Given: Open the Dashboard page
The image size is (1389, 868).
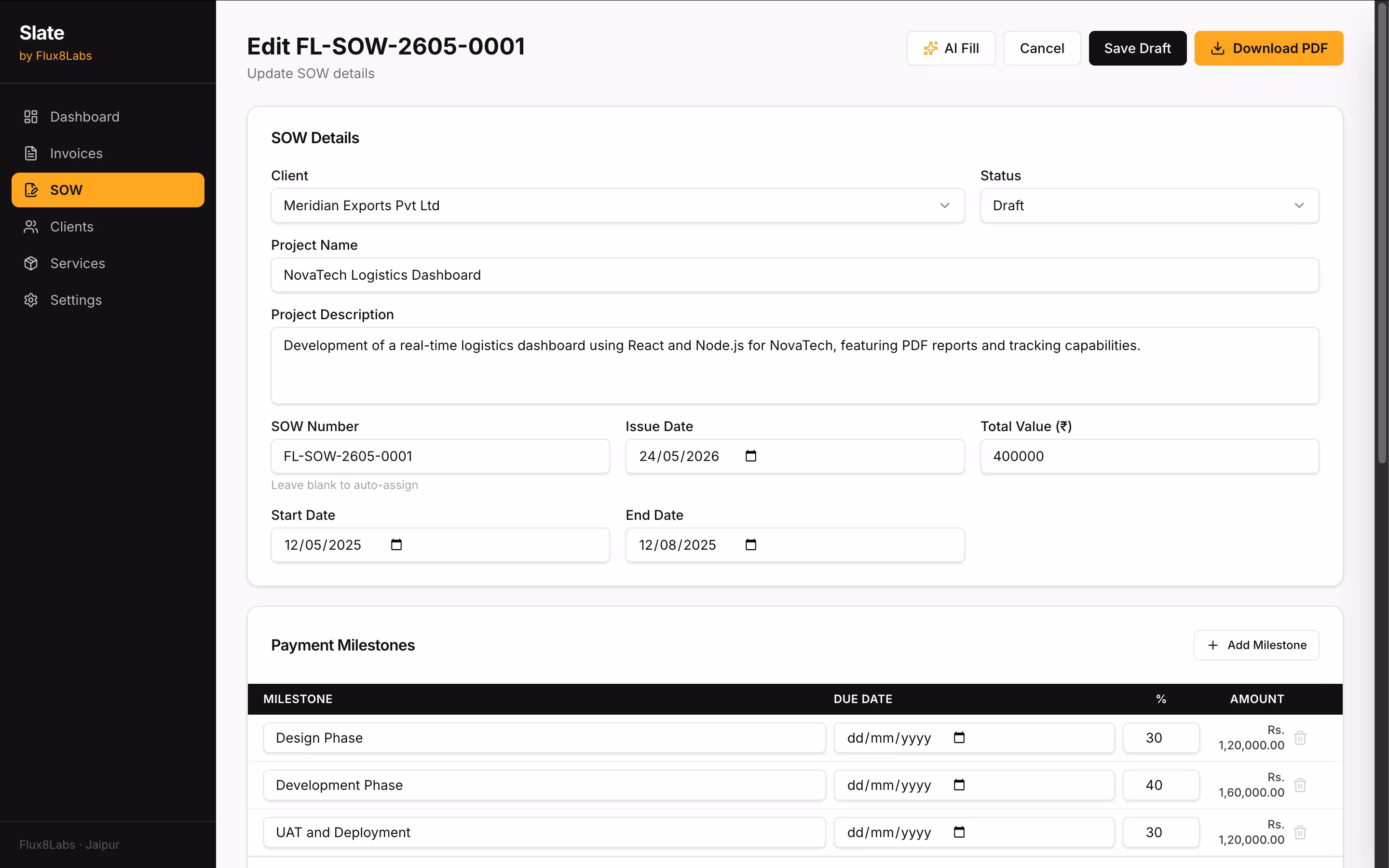Looking at the screenshot, I should [108, 117].
